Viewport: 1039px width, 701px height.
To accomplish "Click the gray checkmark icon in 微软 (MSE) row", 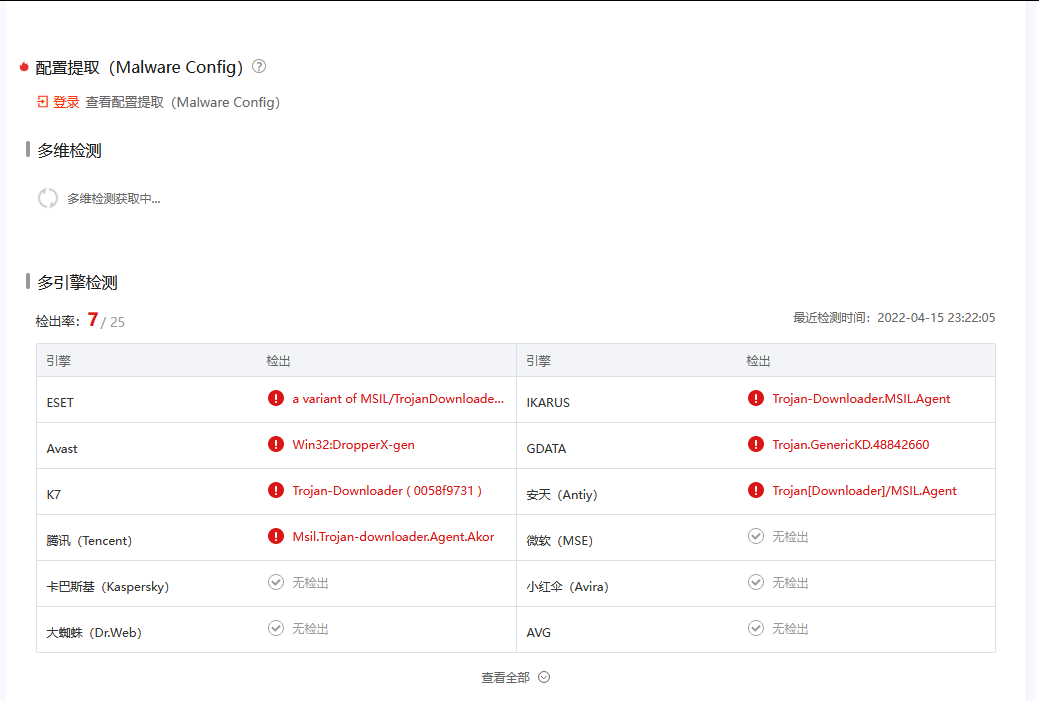I will [756, 536].
